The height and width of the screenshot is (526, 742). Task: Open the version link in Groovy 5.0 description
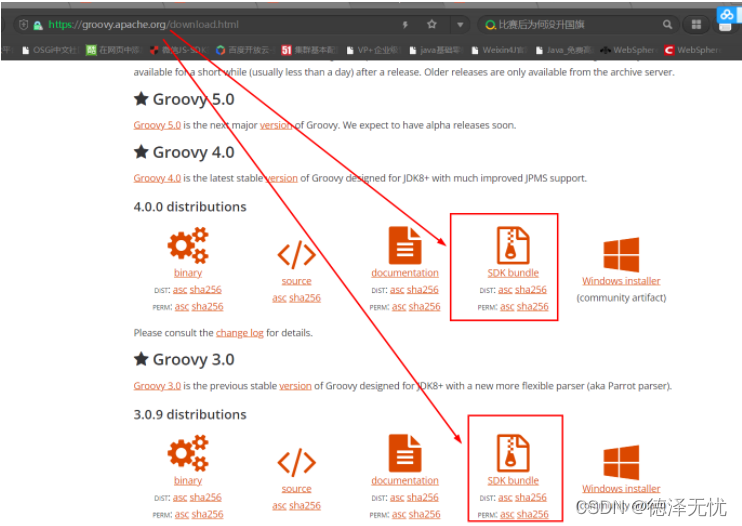pos(276,125)
